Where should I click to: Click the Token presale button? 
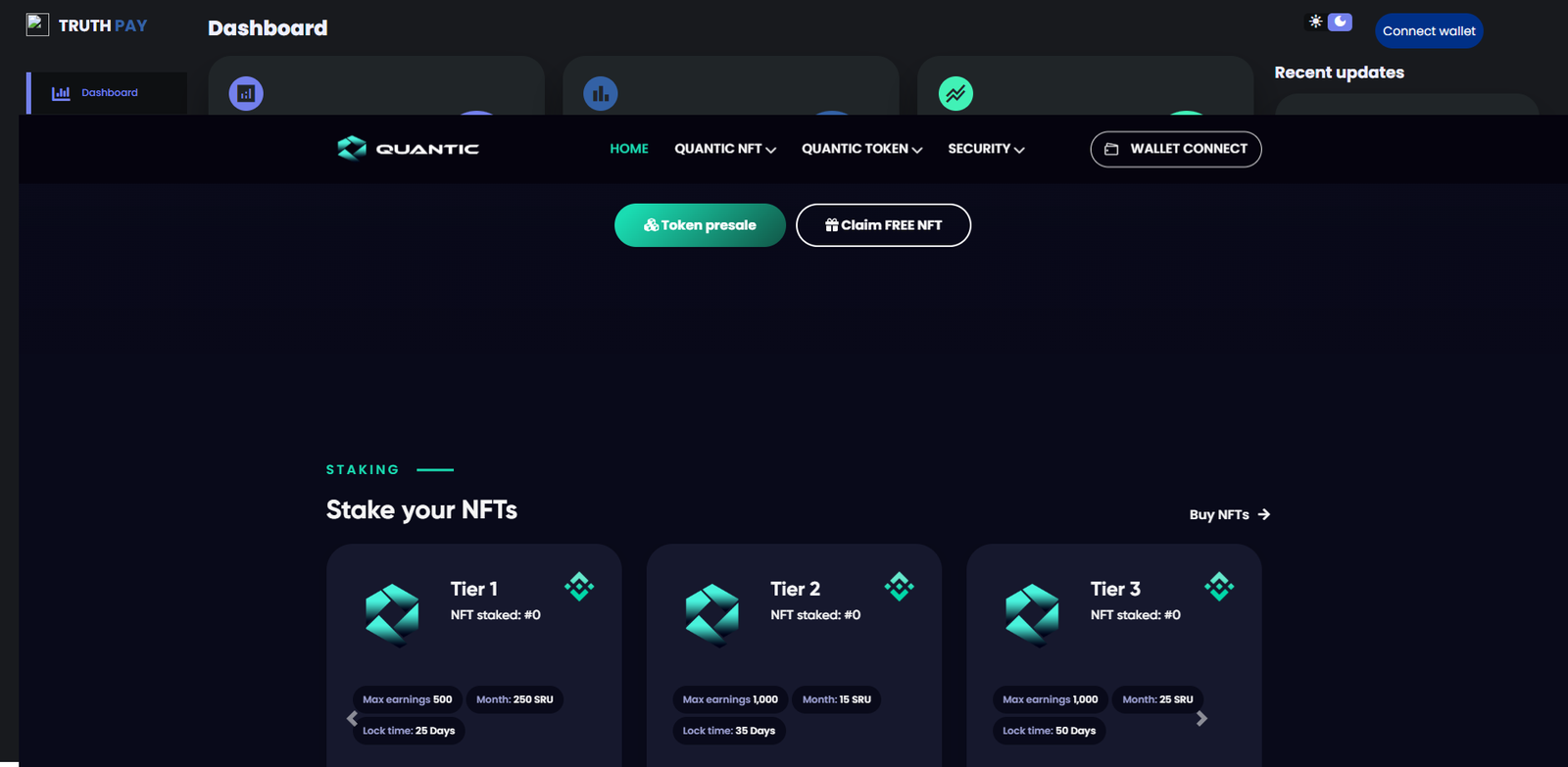[x=700, y=225]
